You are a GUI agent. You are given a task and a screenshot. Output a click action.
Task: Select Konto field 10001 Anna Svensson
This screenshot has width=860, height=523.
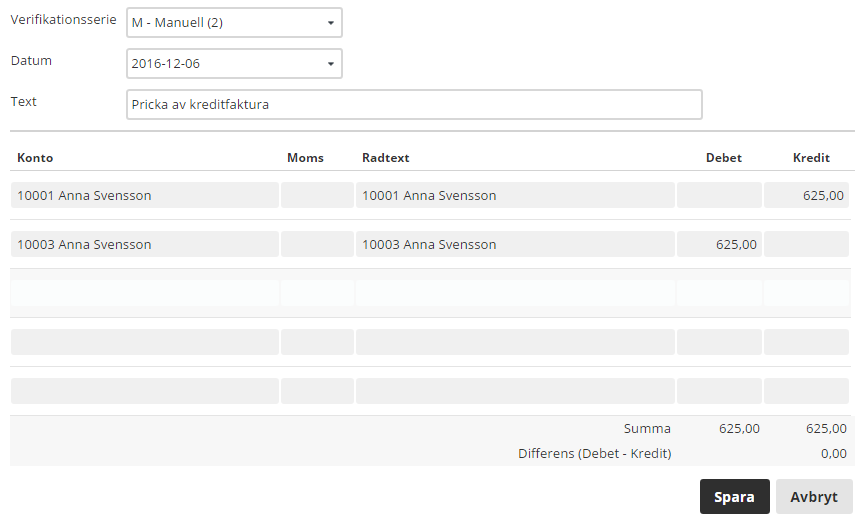(145, 195)
